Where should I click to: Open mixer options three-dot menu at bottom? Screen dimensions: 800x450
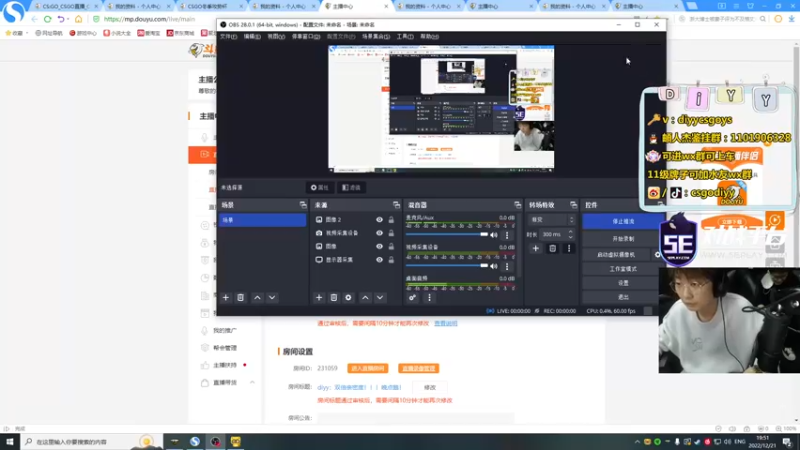429,297
